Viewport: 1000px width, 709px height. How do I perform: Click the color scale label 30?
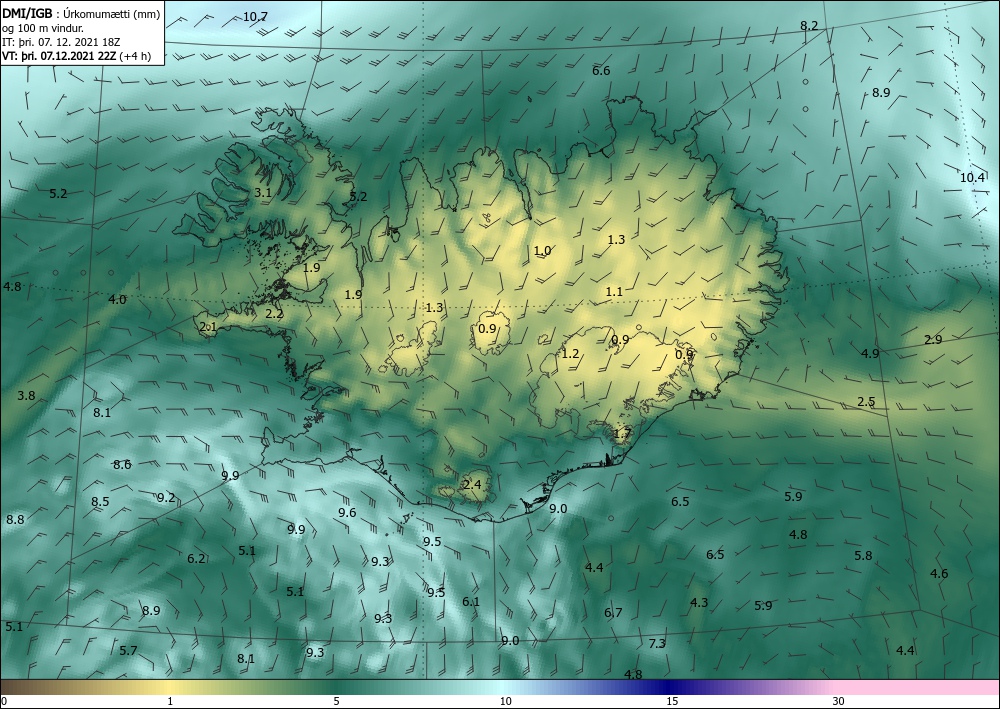point(839,701)
